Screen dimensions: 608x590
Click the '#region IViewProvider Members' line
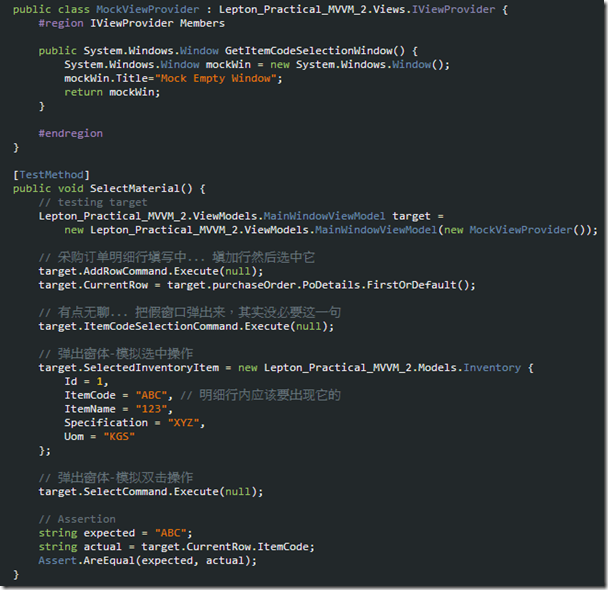pyautogui.click(x=131, y=23)
